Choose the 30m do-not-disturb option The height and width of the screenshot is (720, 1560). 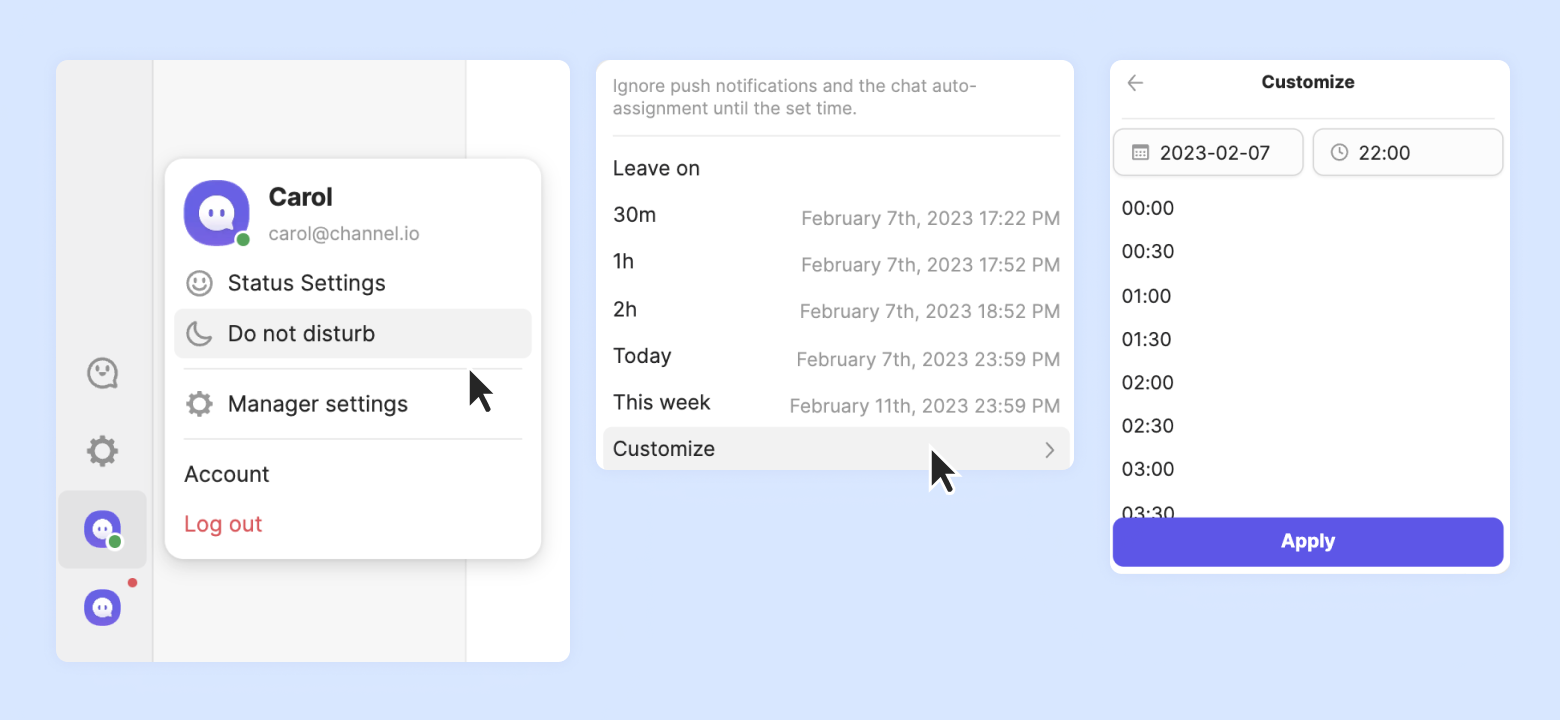[836, 216]
